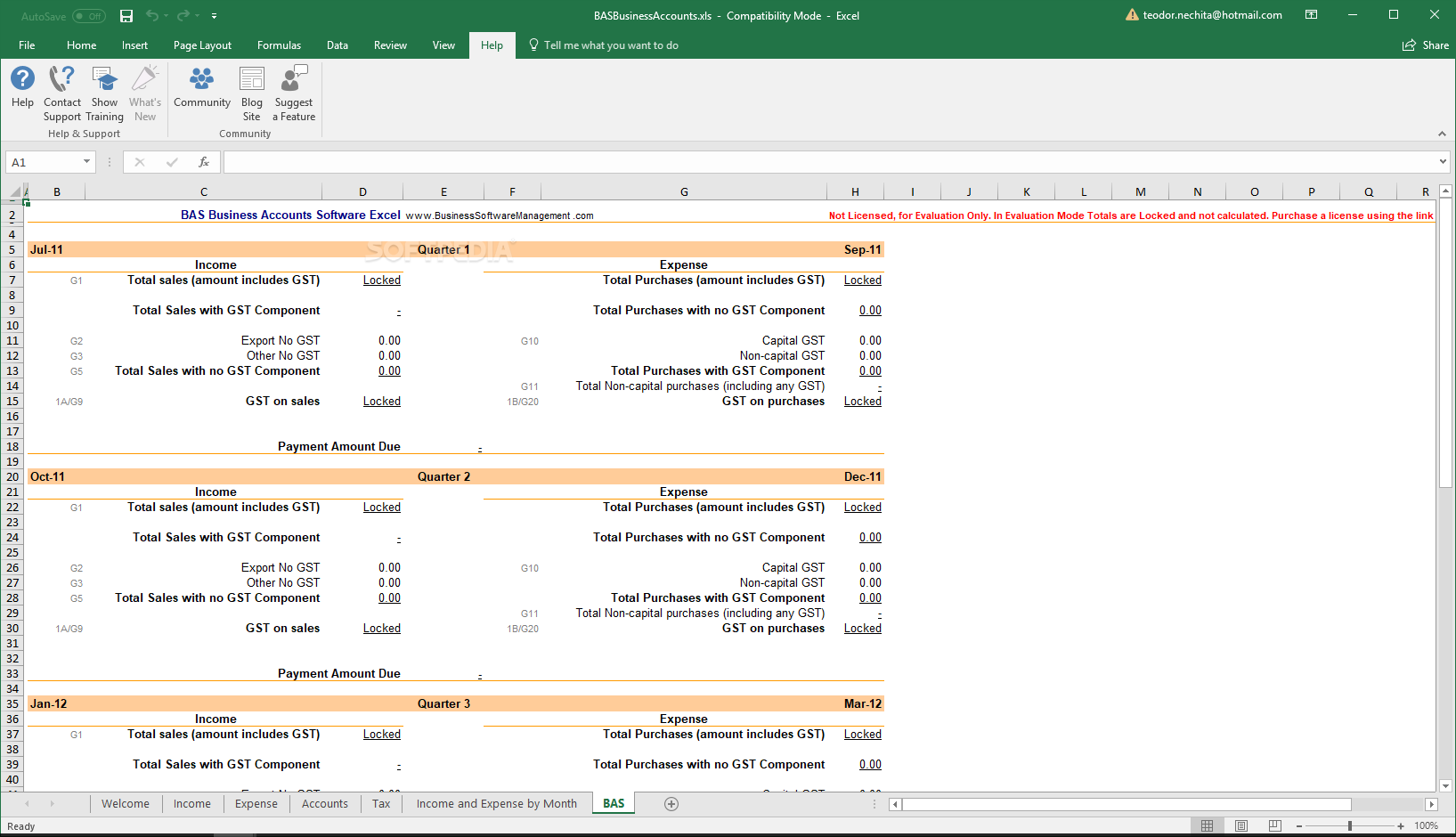This screenshot has height=837, width=1456.
Task: Expand the Name Box dropdown
Action: [86, 162]
